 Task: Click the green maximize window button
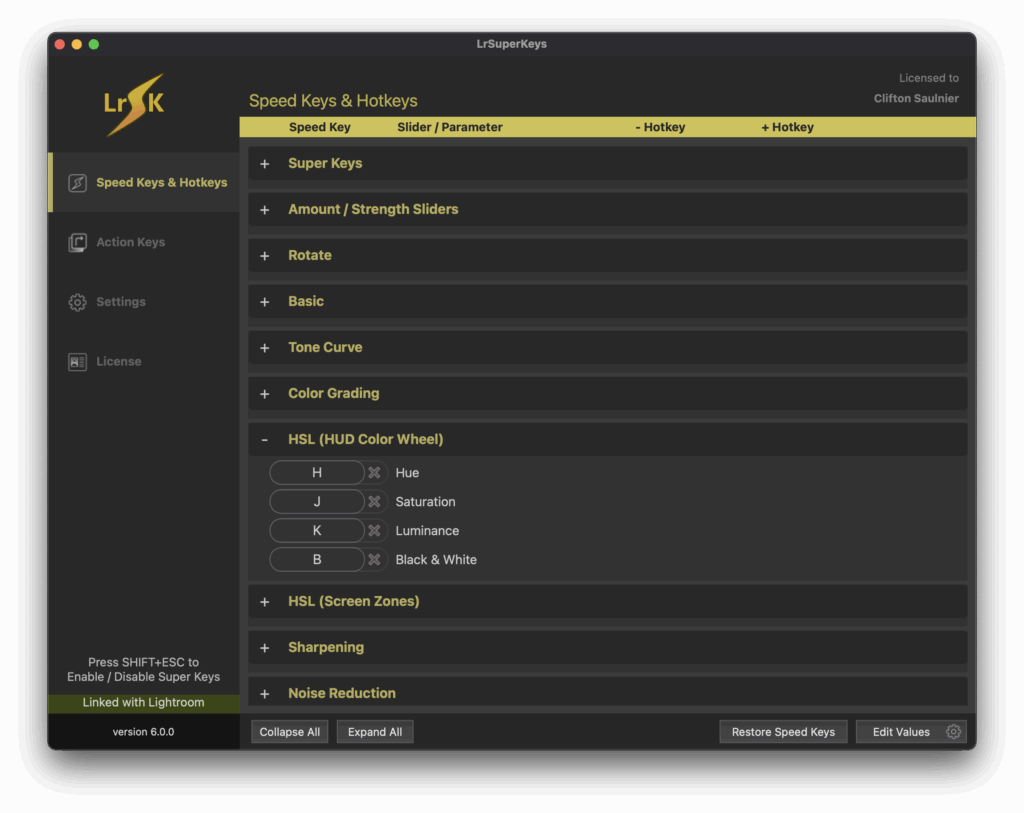coord(94,44)
